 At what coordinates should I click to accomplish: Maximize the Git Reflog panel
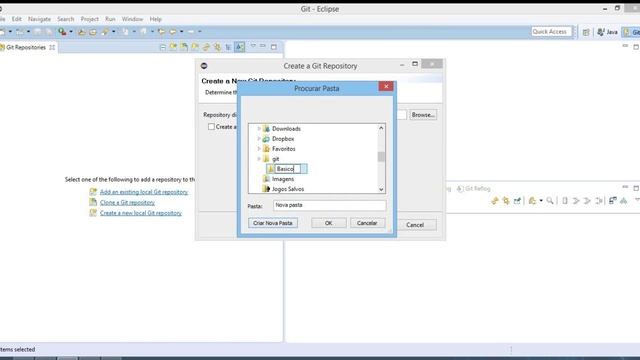tap(636, 188)
